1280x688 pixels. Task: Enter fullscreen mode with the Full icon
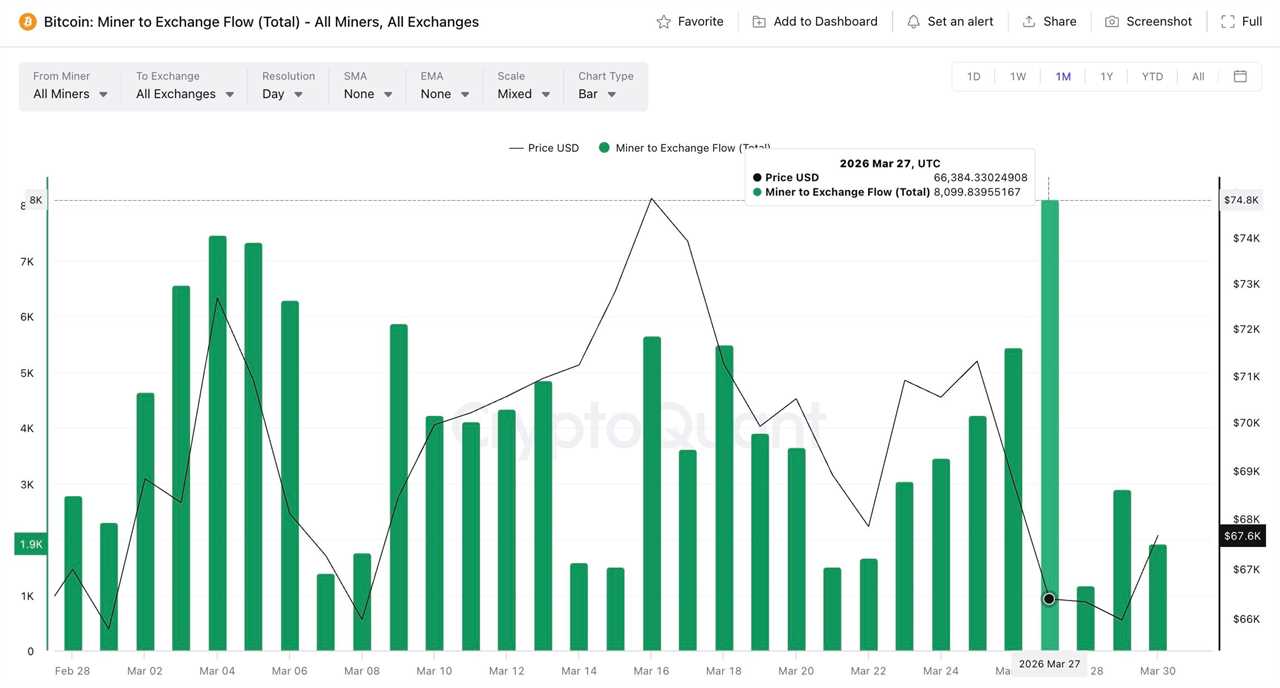1228,21
